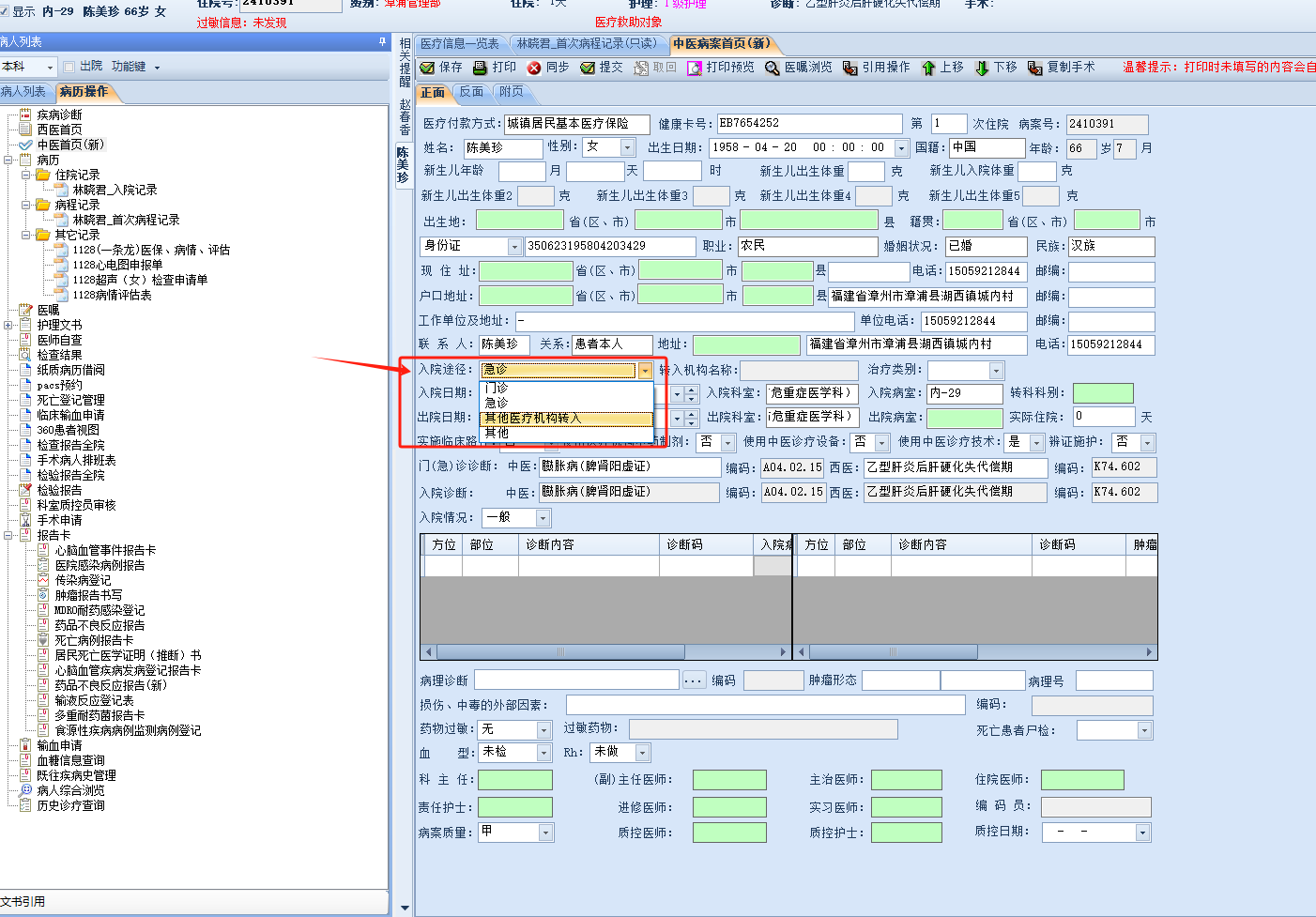Click the 引用操作 toolbar icon
Screen dimensions: 1316x917
[849, 68]
